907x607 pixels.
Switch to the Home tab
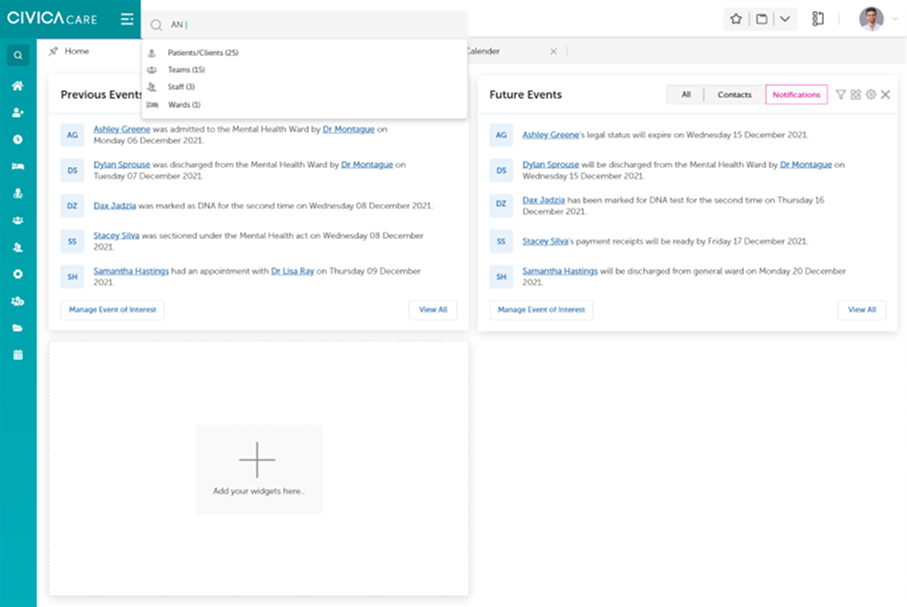coord(76,51)
